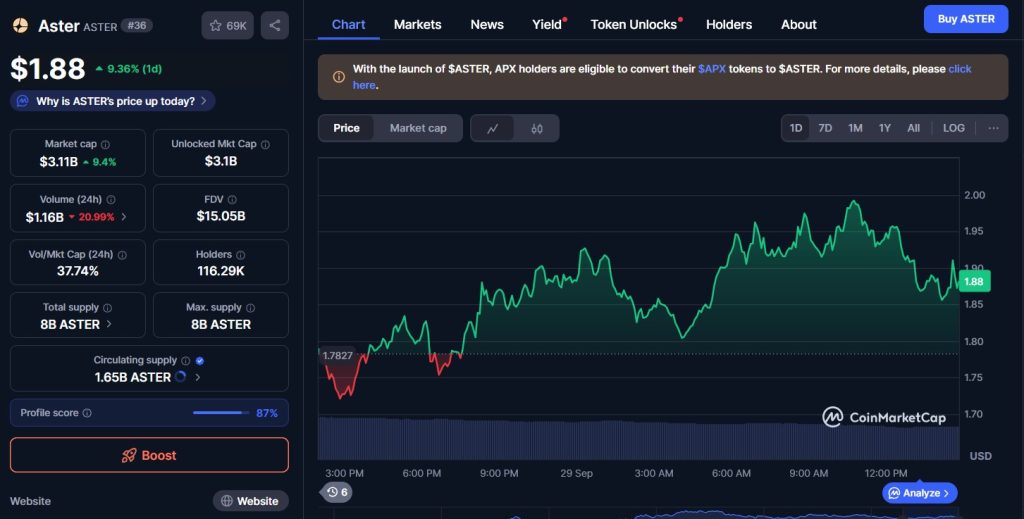
Task: Click the history events marker showing 6
Action: (337, 492)
